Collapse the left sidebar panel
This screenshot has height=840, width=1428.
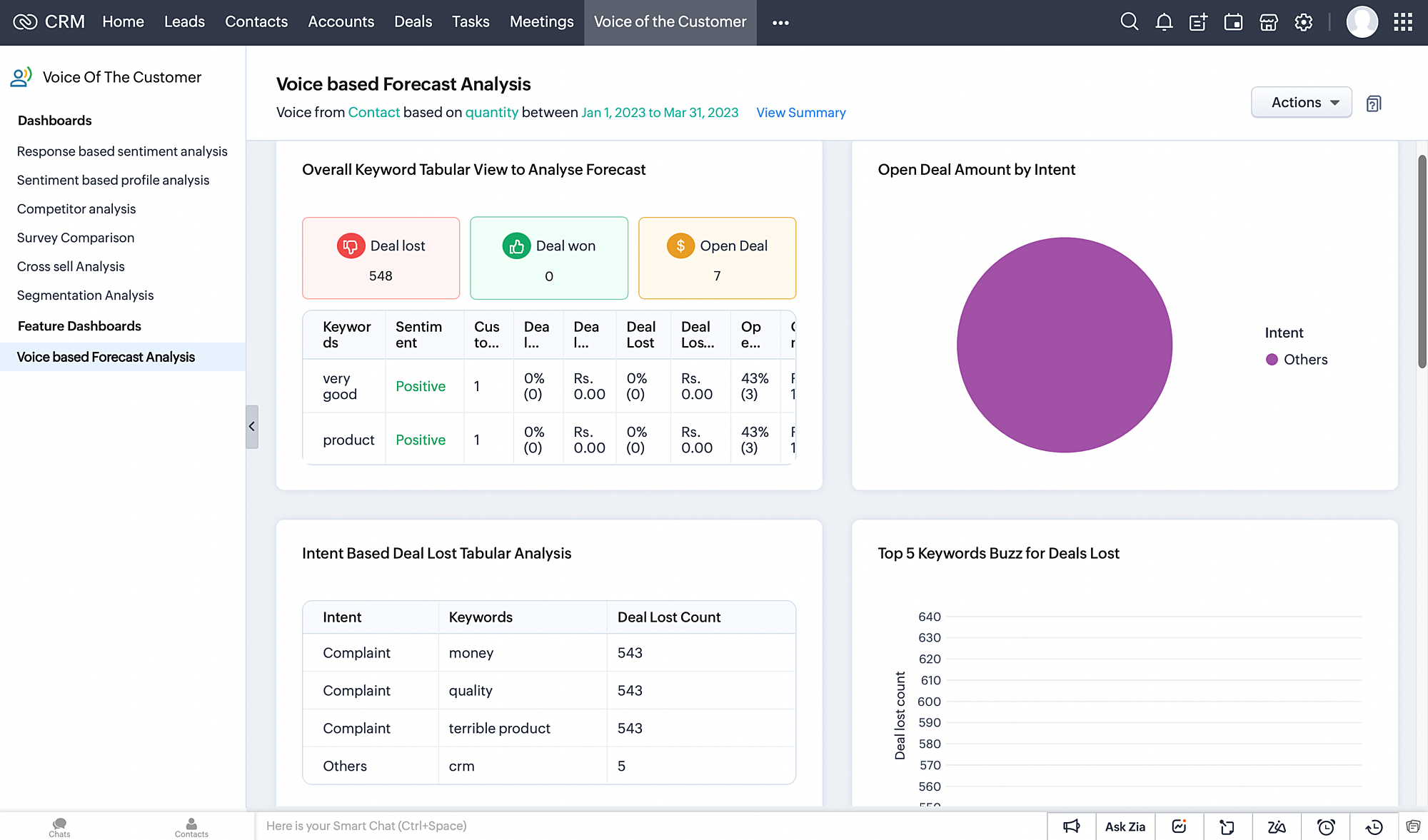[x=251, y=426]
